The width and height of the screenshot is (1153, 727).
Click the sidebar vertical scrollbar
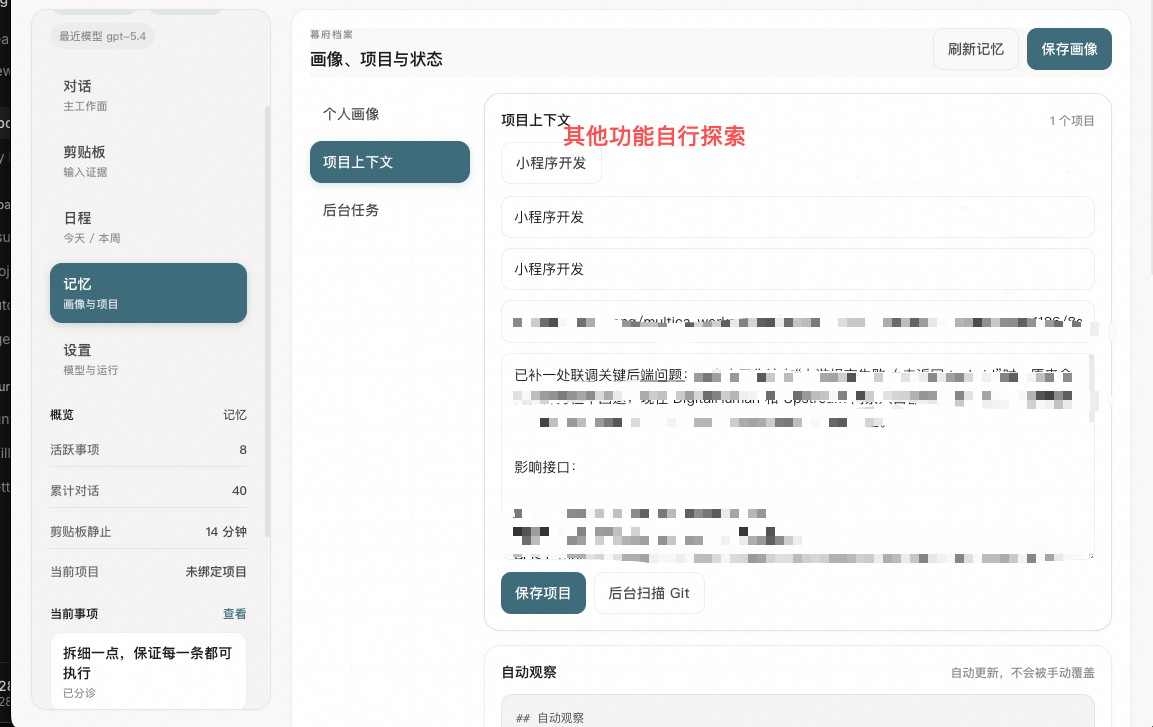point(267,320)
